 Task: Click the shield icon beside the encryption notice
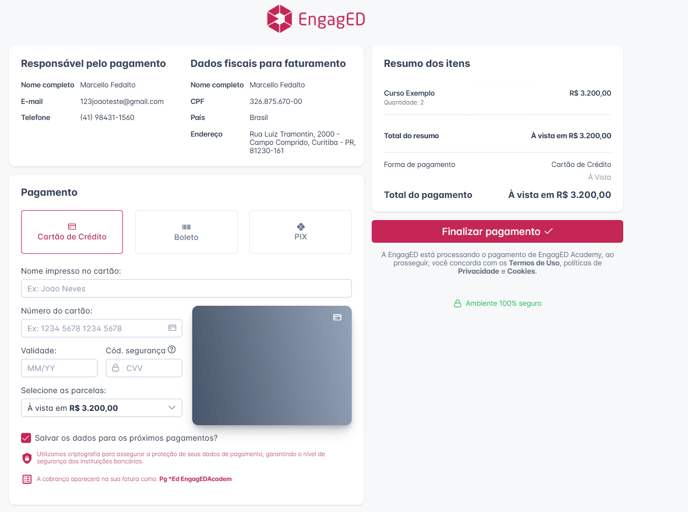pyautogui.click(x=27, y=458)
